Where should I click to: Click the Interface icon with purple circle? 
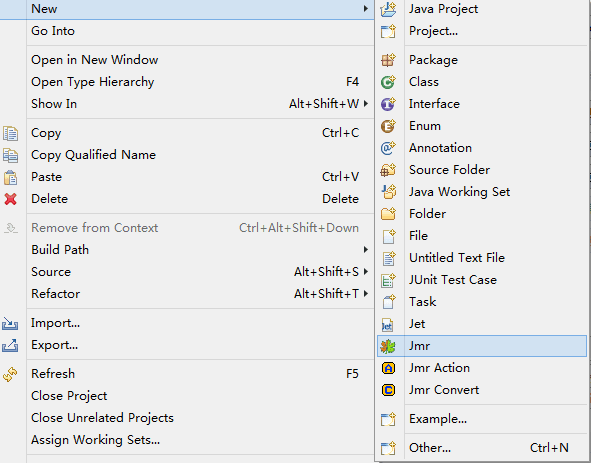coord(388,104)
